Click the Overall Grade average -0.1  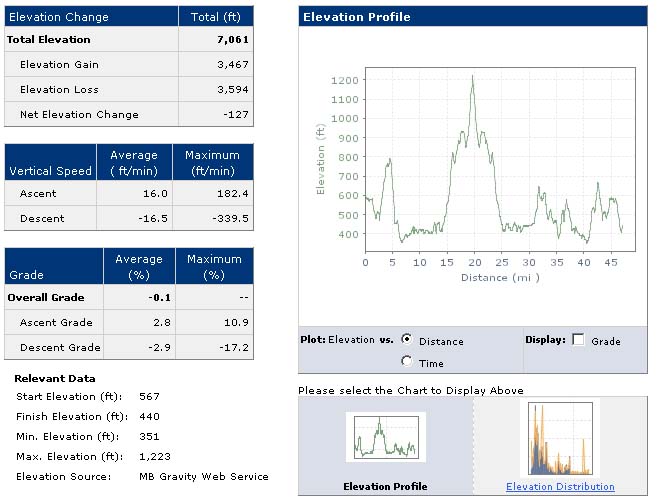tap(160, 297)
